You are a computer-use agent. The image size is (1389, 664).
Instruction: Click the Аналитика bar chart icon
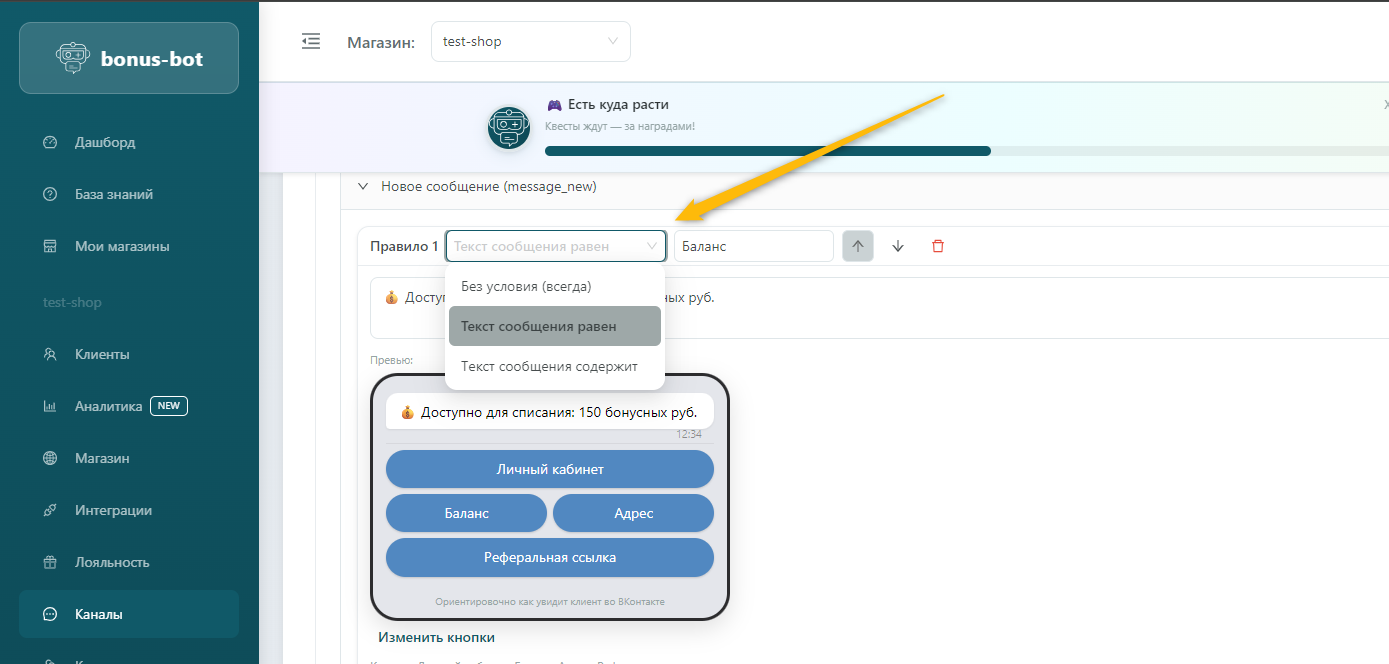[50, 406]
